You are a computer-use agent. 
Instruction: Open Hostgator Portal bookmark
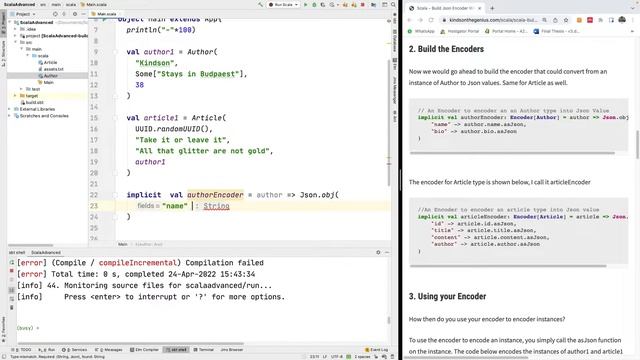point(460,31)
